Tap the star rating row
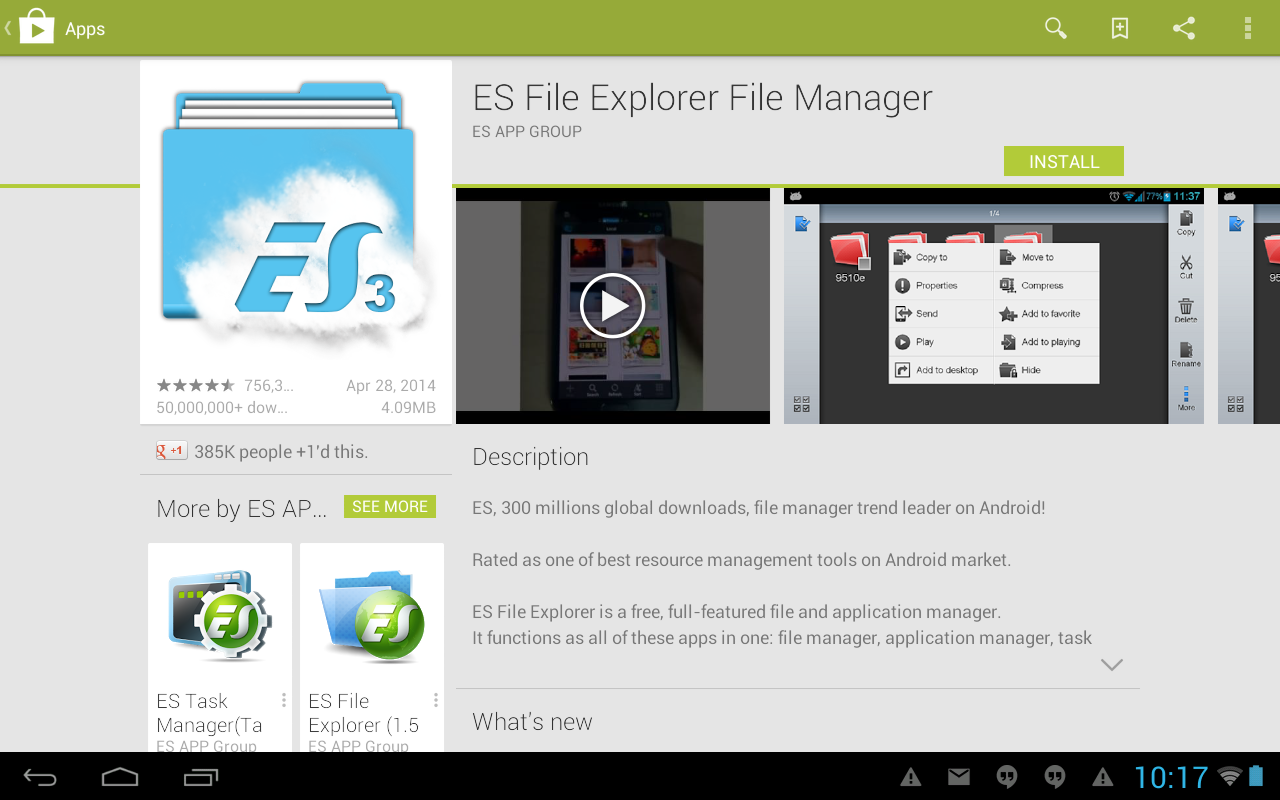1280x800 pixels. 196,385
